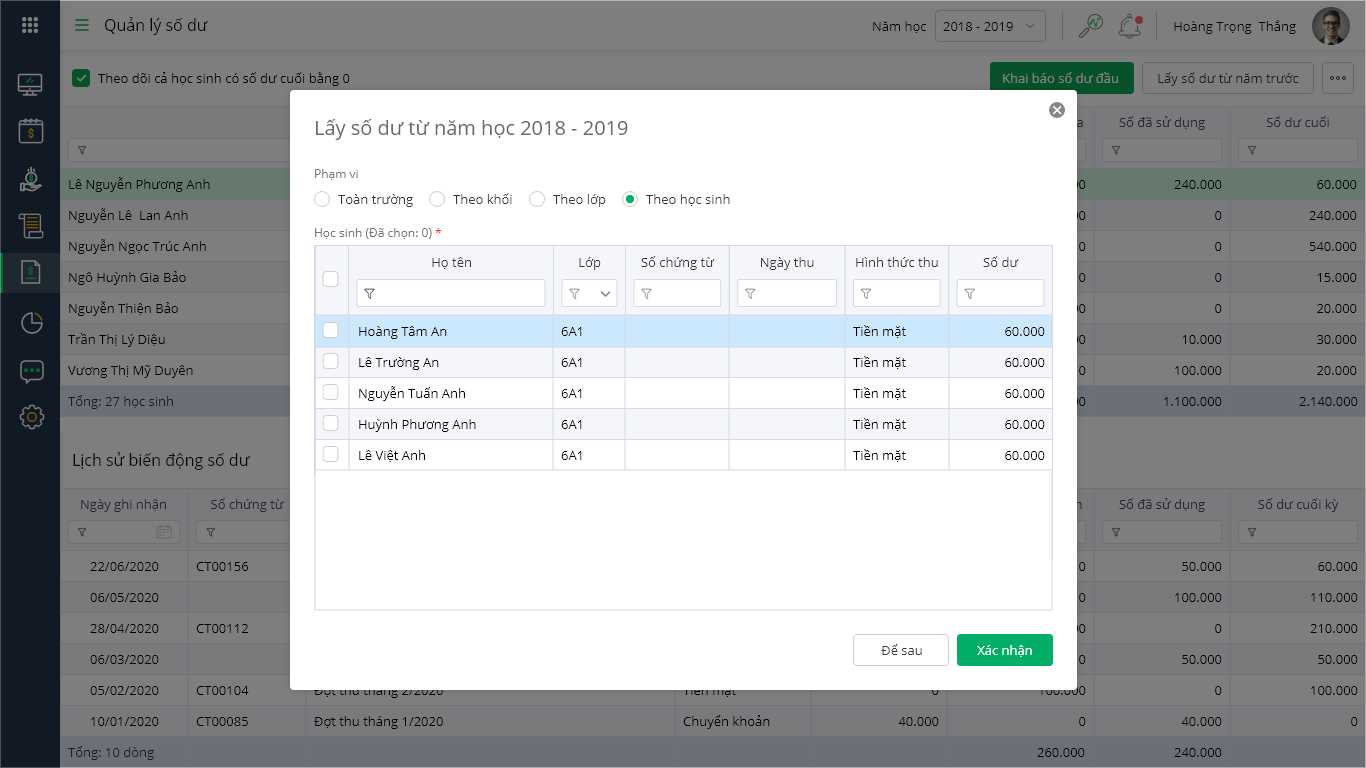This screenshot has height=768, width=1366.
Task: Open the dashboard monitor sidebar icon
Action: point(31,84)
